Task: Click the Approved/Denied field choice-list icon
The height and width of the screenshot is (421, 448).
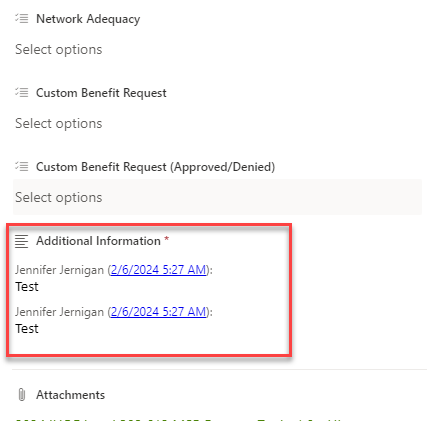Action: tap(22, 166)
